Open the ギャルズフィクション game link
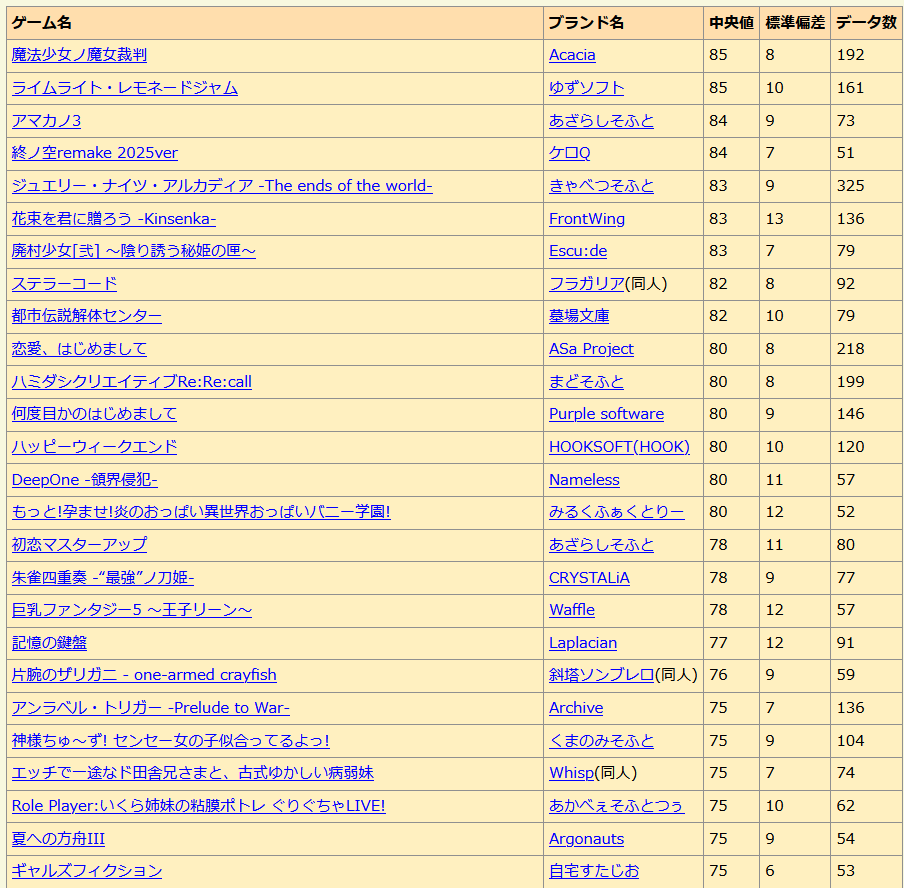904x888 pixels. [x=86, y=871]
